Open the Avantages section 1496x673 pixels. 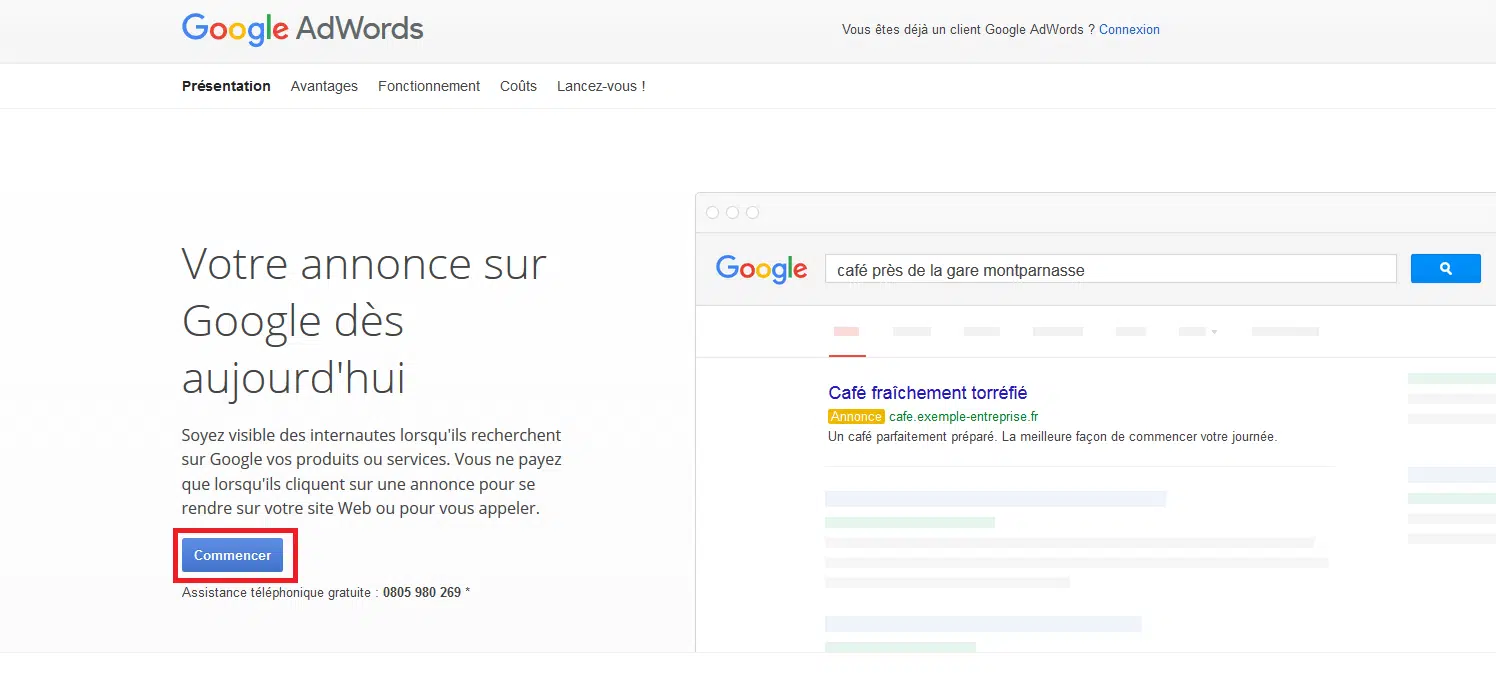coord(324,86)
